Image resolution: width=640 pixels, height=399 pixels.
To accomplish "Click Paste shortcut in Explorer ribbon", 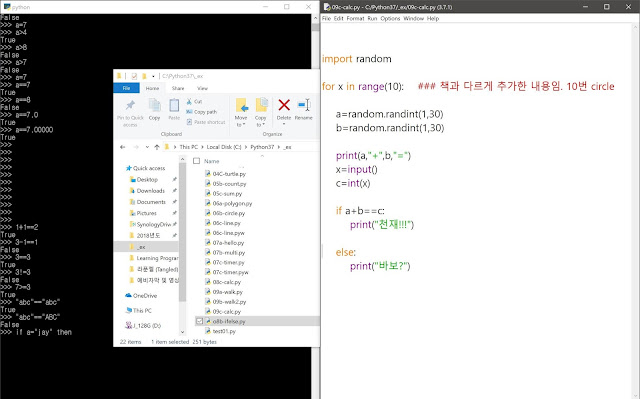I will (206, 122).
